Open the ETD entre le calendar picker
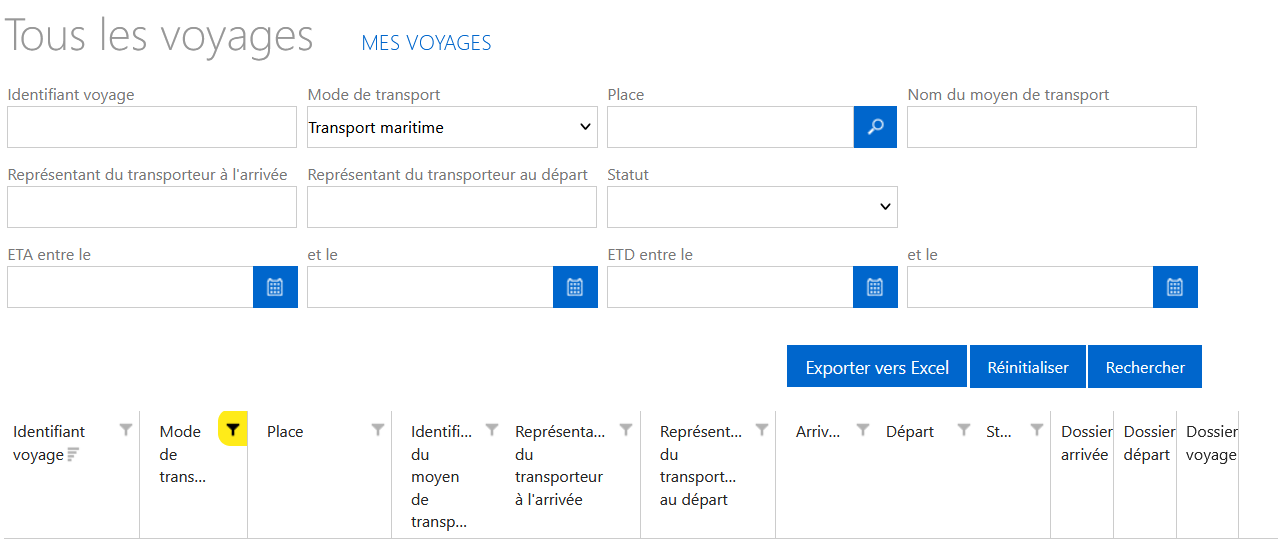 pyautogui.click(x=875, y=287)
